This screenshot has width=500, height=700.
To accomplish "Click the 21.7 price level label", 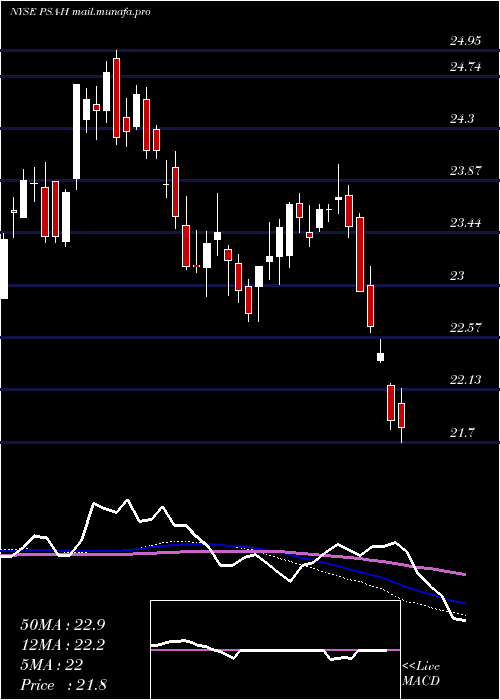I will [462, 432].
